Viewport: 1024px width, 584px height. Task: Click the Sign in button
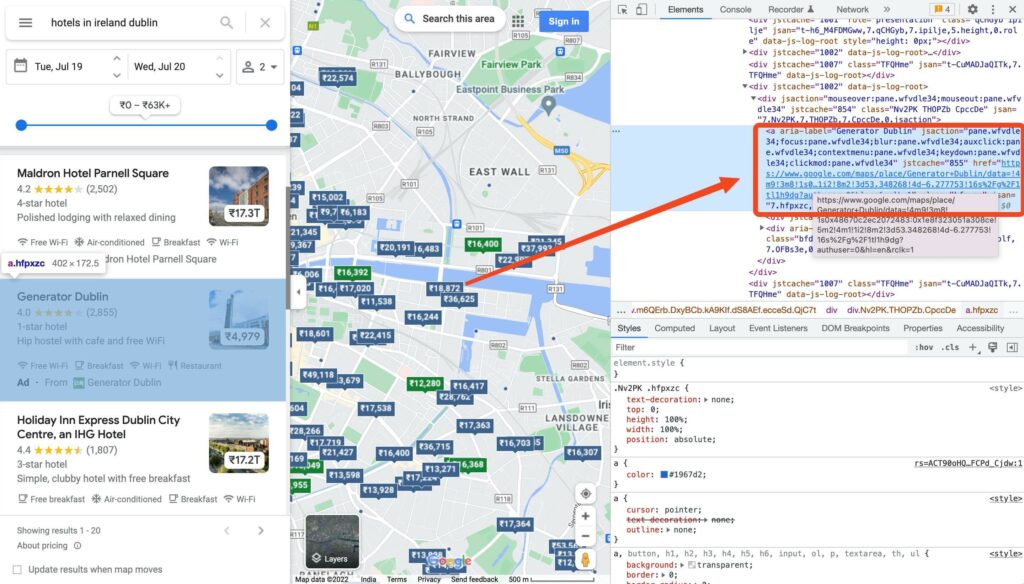[x=562, y=19]
